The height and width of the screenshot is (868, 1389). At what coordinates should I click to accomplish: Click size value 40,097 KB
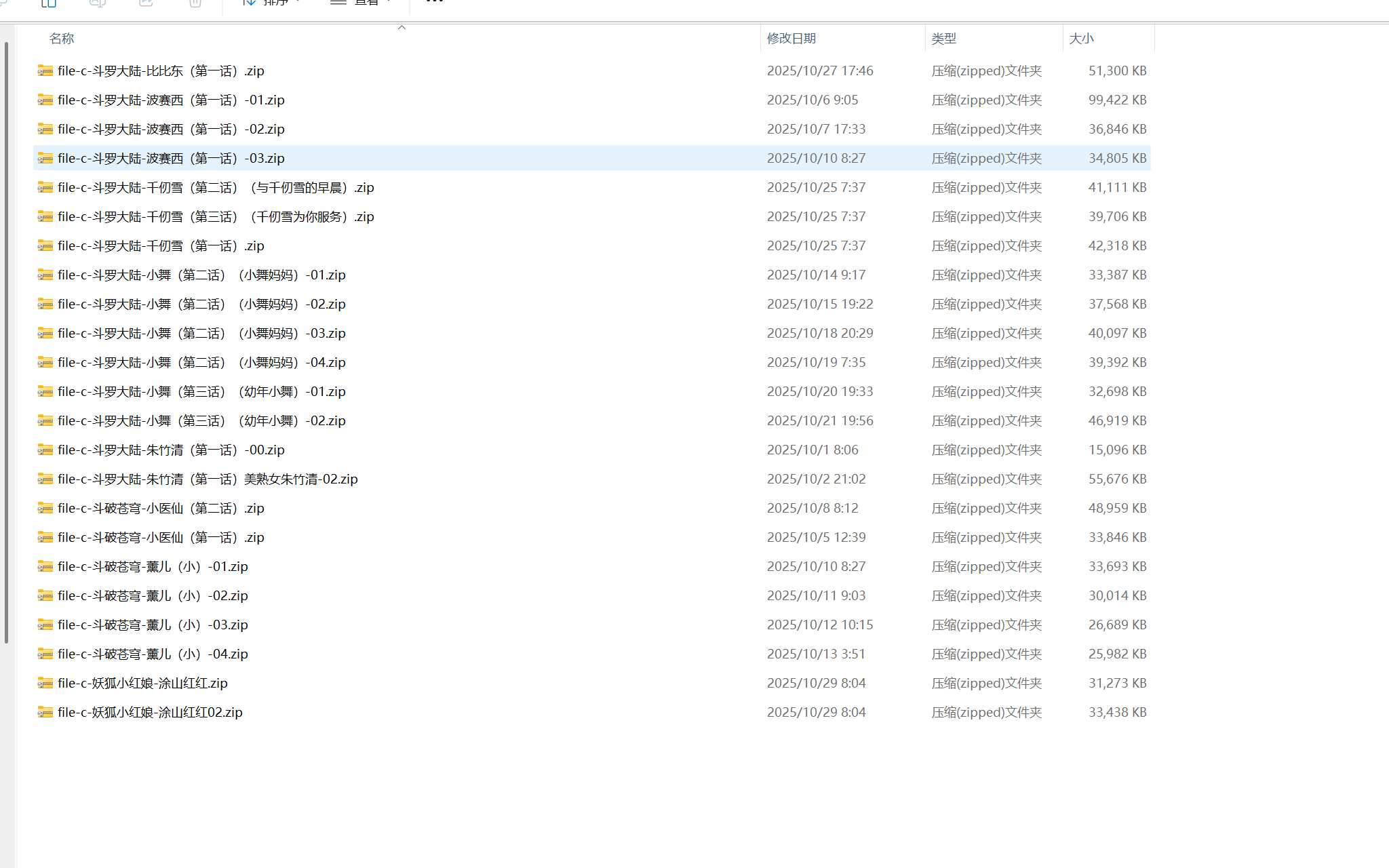coord(1117,333)
